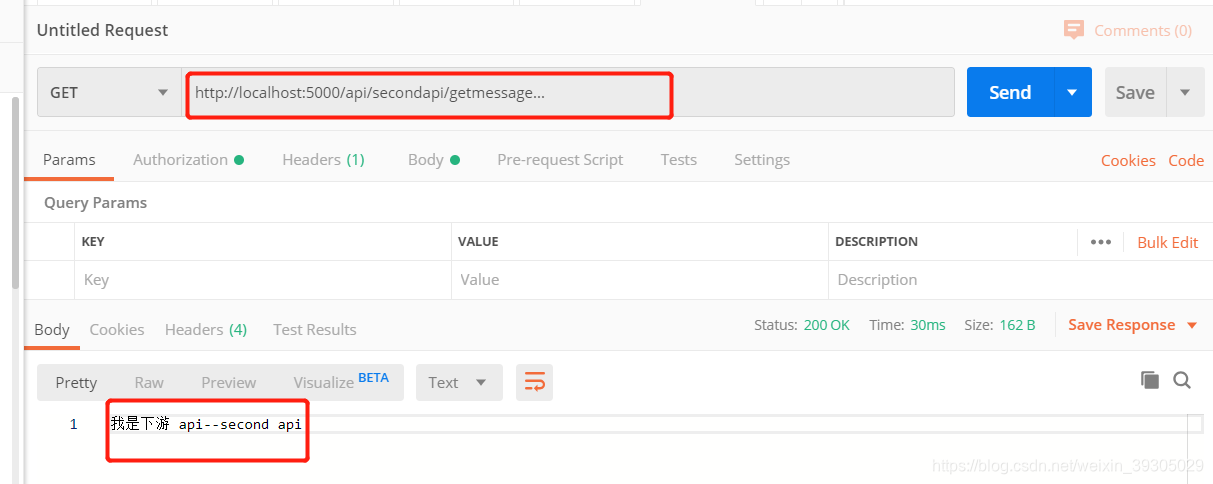Select the Preview response view
This screenshot has height=484, width=1213.
point(229,382)
